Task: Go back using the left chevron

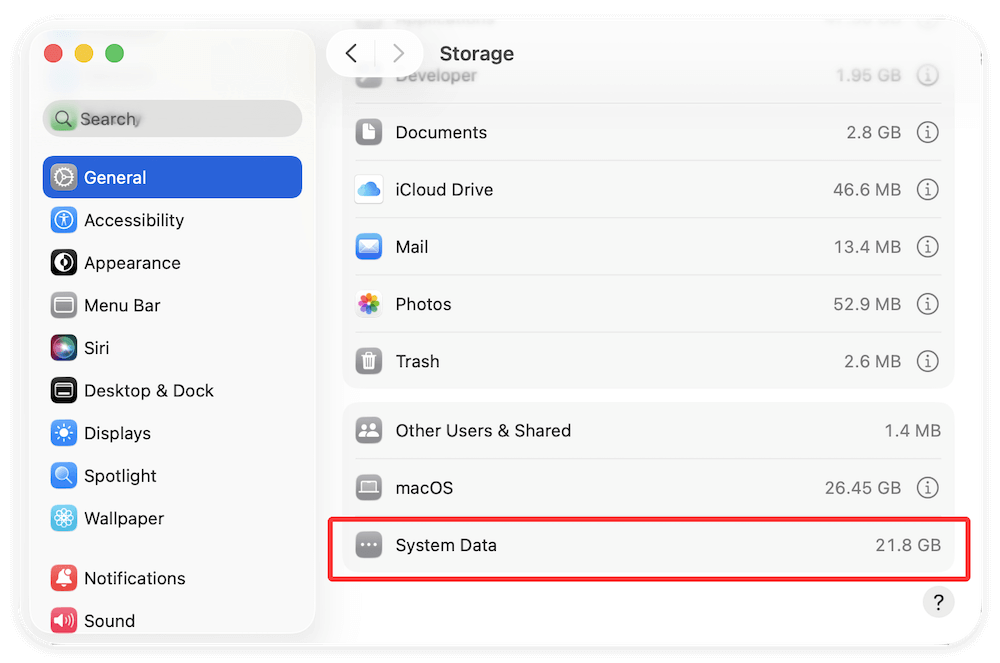Action: tap(351, 53)
